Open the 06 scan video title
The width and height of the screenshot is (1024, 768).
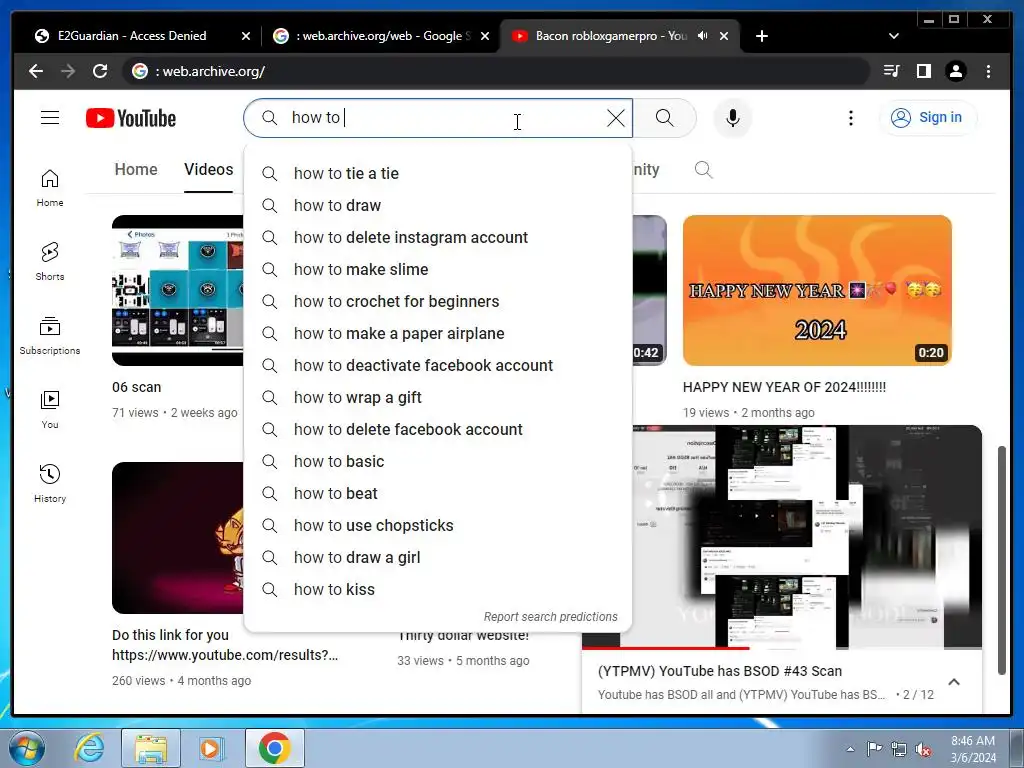click(136, 387)
